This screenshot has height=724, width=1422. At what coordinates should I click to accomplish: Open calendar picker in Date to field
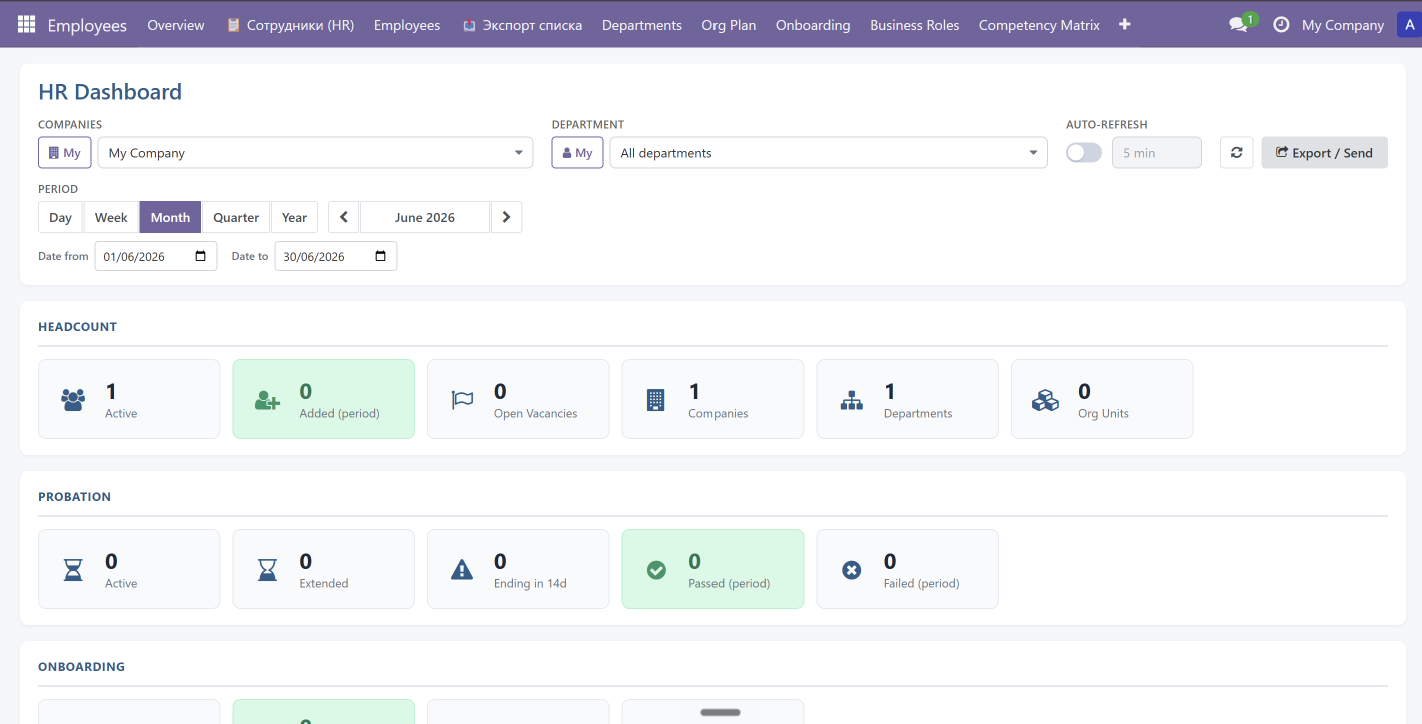[x=380, y=256]
